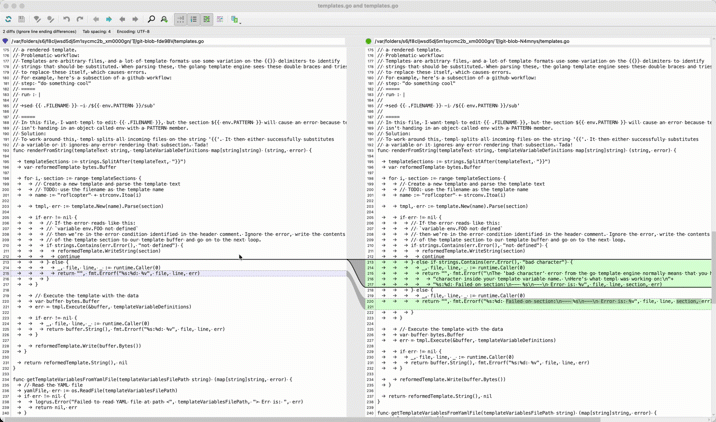The height and width of the screenshot is (422, 716).
Task: Click the green marker beside right file path
Action: (x=369, y=41)
